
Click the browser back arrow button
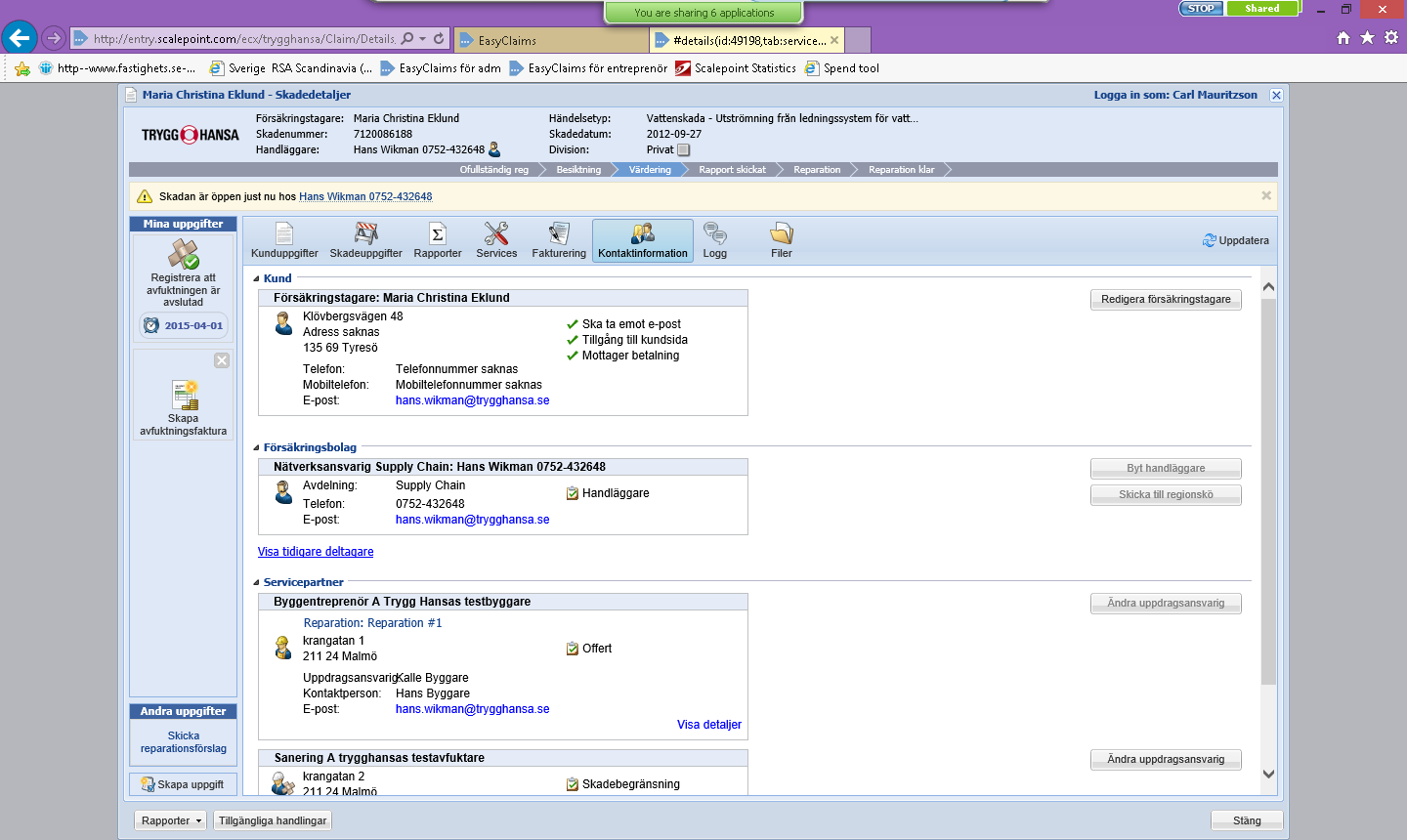[x=20, y=38]
